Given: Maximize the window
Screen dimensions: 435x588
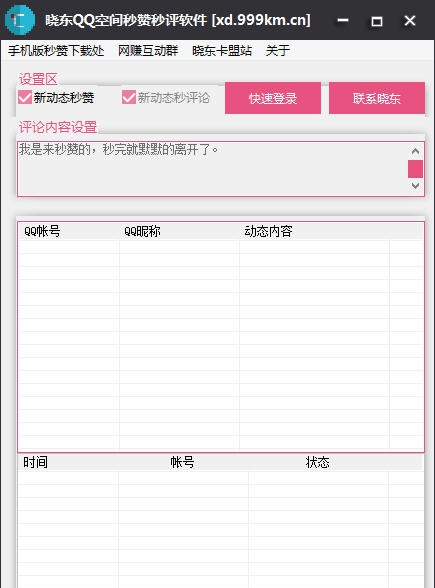Looking at the screenshot, I should pyautogui.click(x=376, y=20).
